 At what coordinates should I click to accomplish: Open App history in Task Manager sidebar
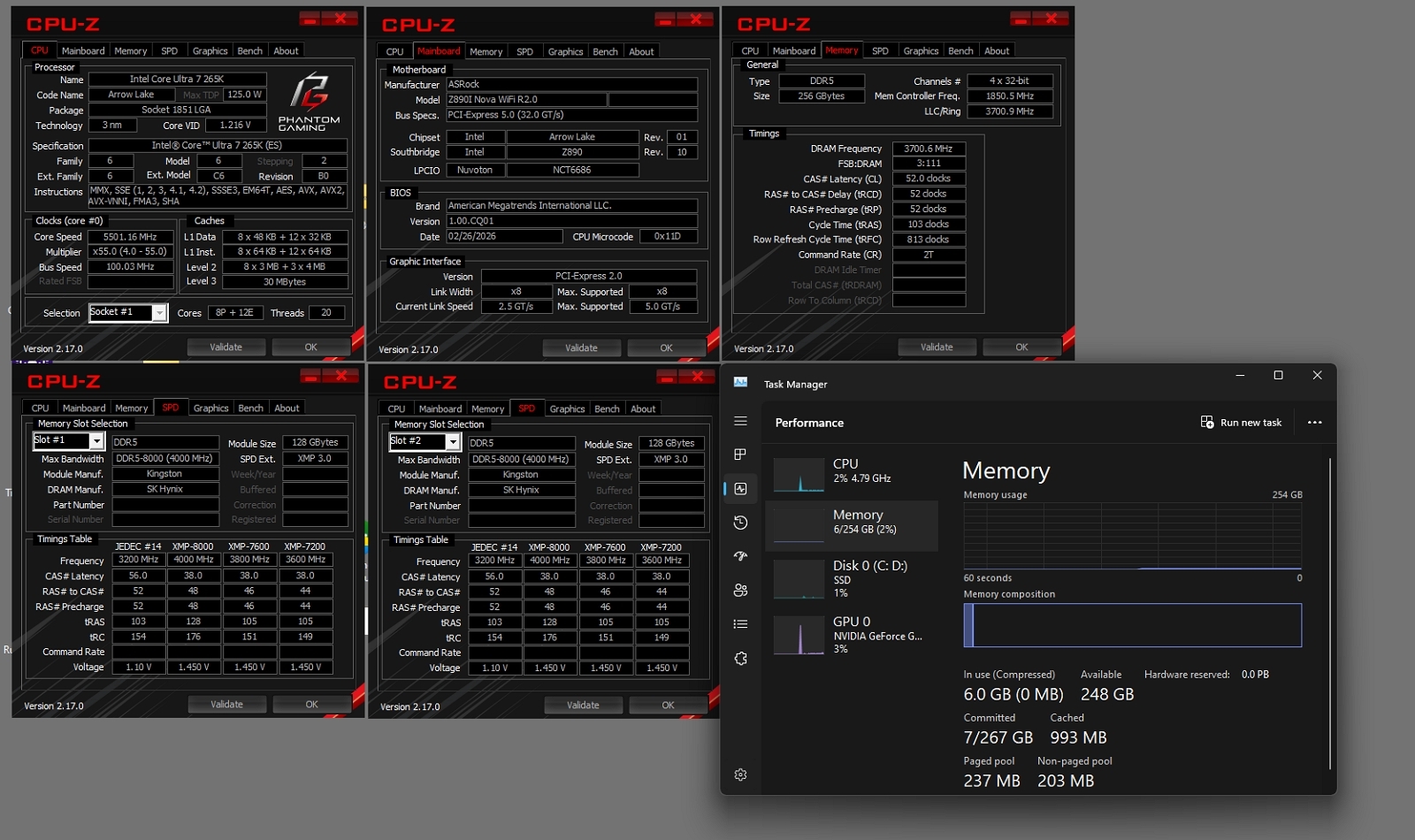[x=740, y=523]
